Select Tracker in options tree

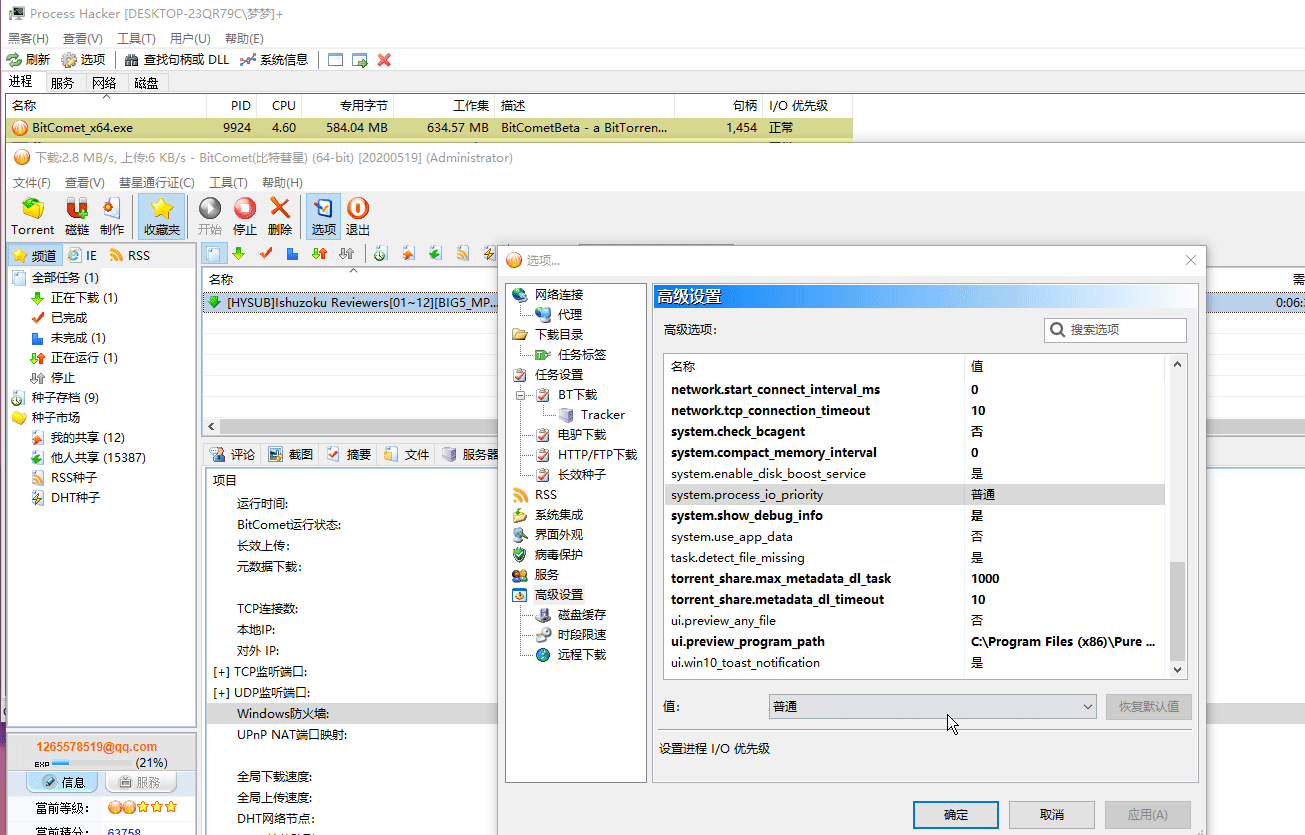pos(603,415)
